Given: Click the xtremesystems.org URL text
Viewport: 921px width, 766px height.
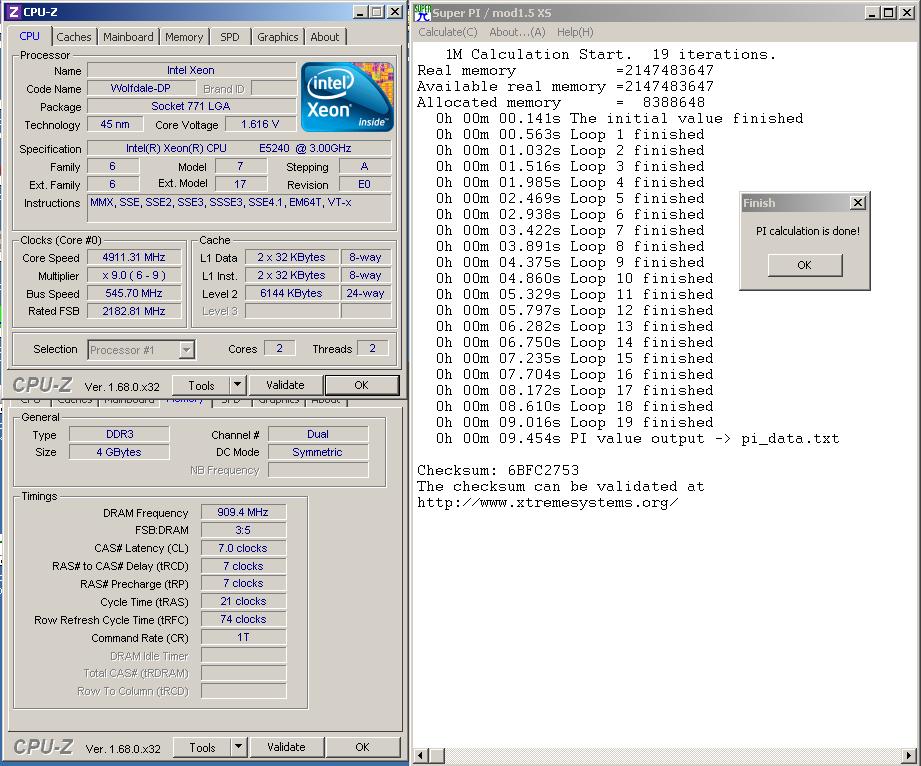Looking at the screenshot, I should tap(547, 503).
